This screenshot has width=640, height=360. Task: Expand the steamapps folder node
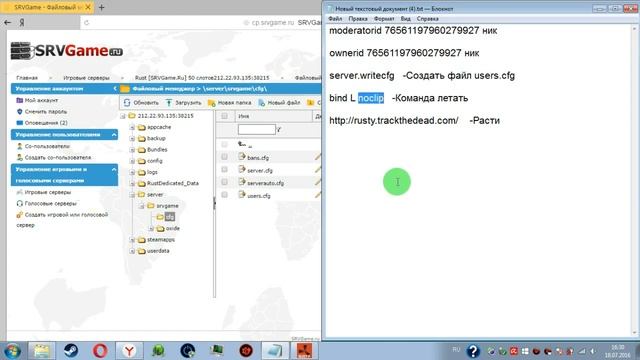coord(132,240)
